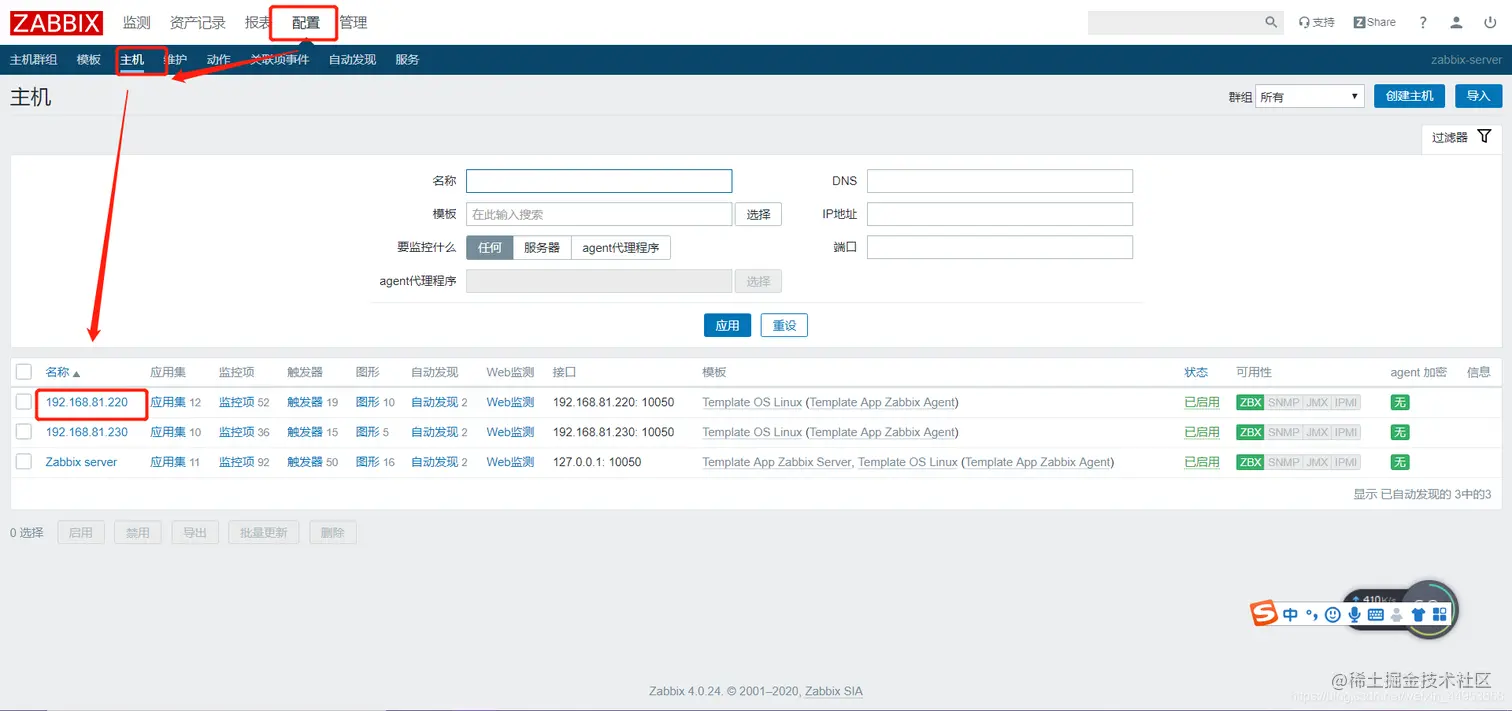Viewport: 1512px width, 711px height.
Task: Click JMX badge for 192.168.81.230
Action: coord(1317,432)
